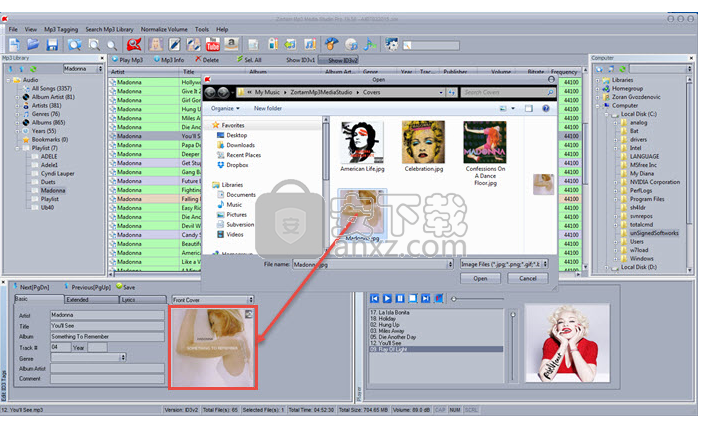The width and height of the screenshot is (727, 441).
Task: Select Cyndi Lauper playlist in tree
Action: click(x=57, y=173)
